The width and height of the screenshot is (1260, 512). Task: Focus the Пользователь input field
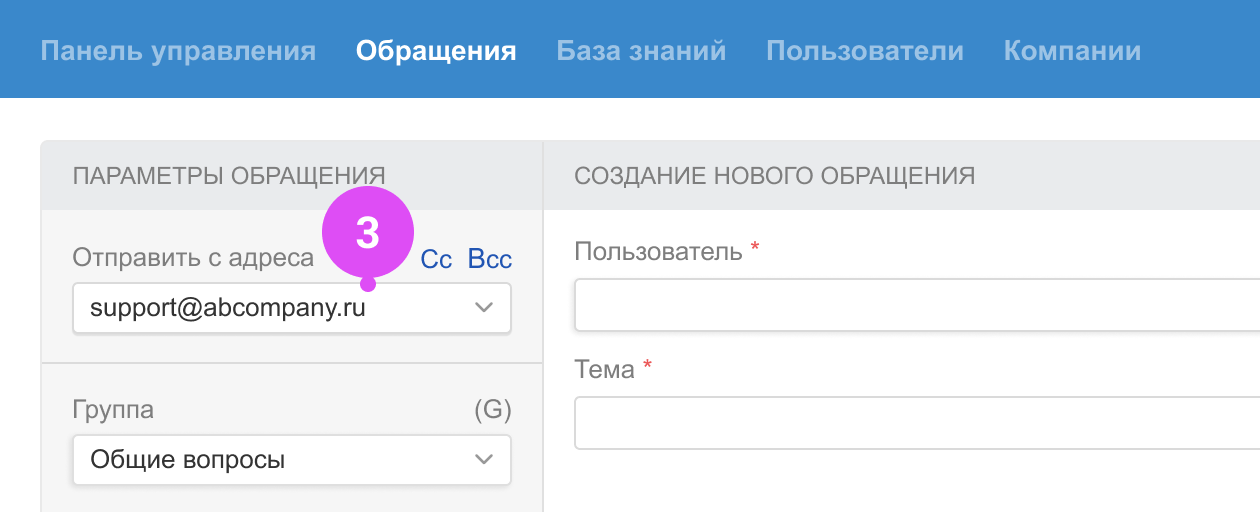pos(916,305)
